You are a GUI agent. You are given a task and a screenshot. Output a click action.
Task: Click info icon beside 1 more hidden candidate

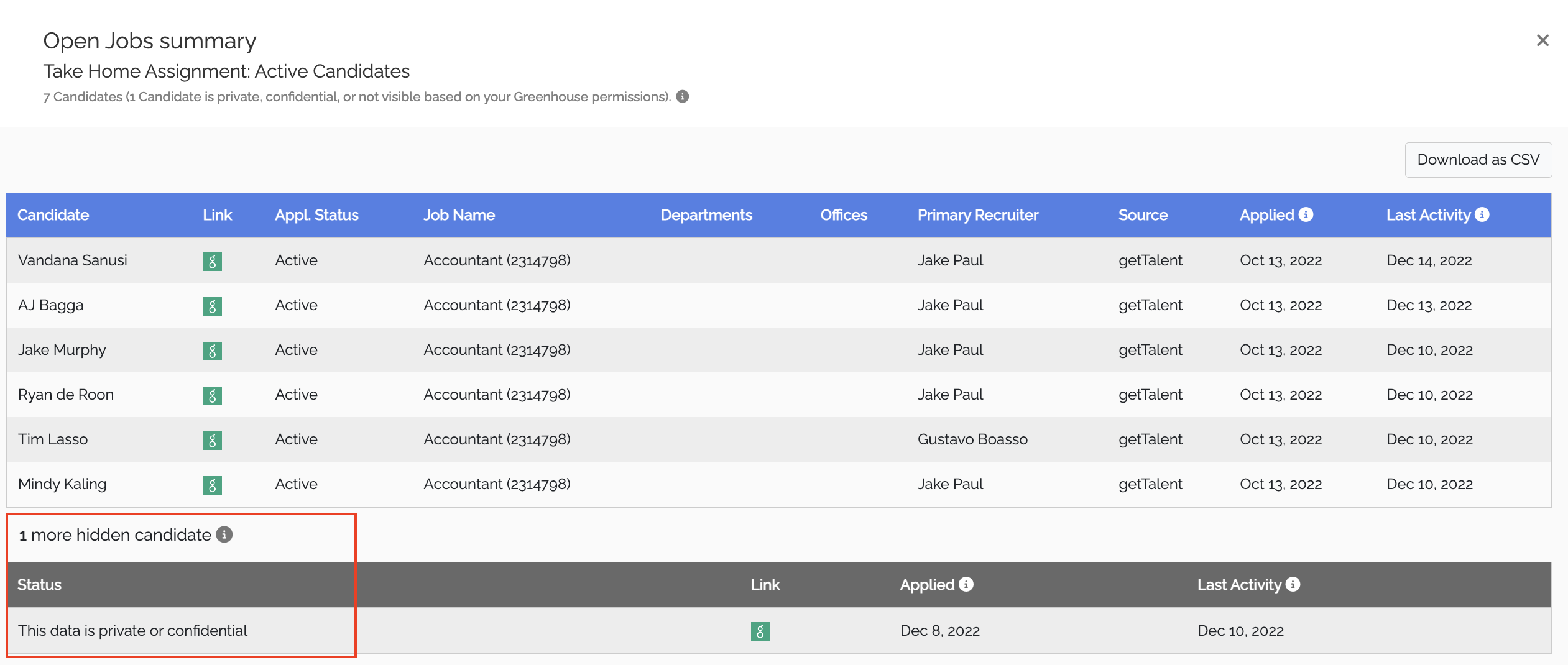click(x=224, y=534)
